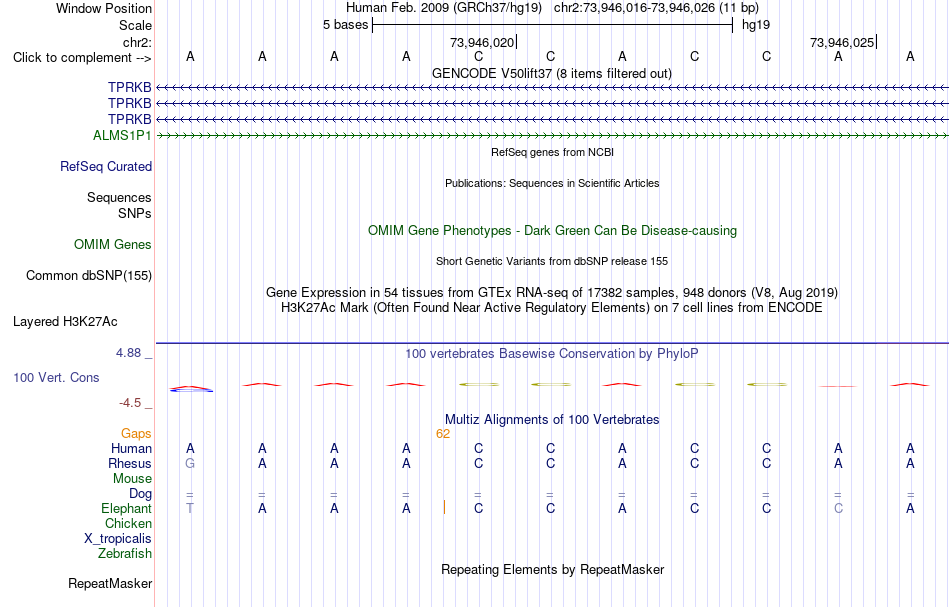The height and width of the screenshot is (607, 950).
Task: Click the X_tropicalis species label
Action: (x=118, y=539)
